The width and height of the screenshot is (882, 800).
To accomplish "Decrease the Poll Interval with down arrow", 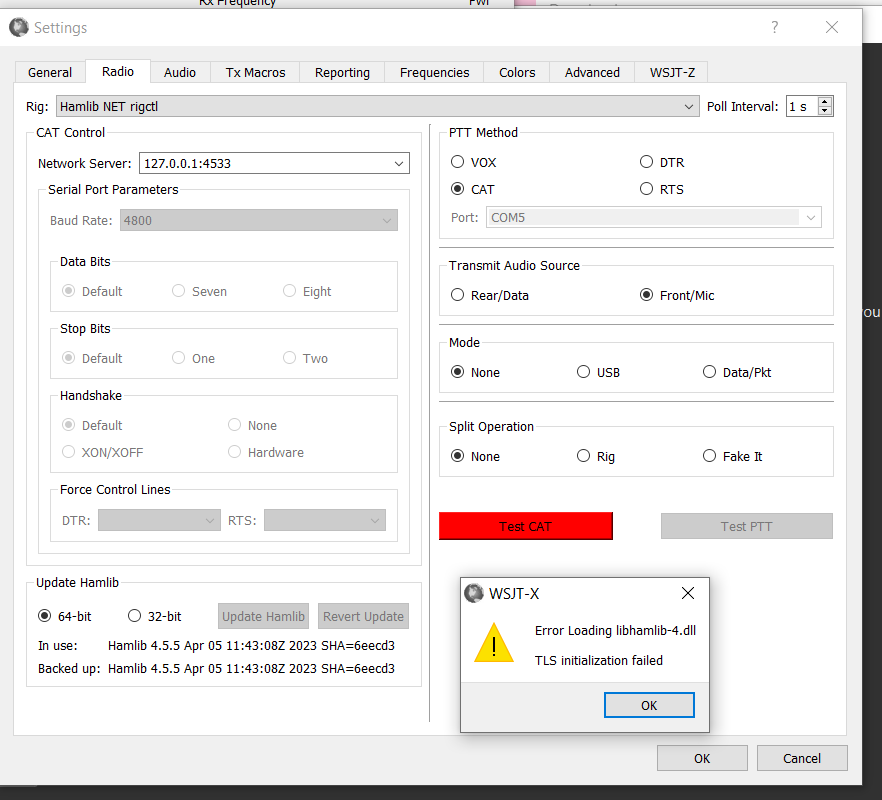I will point(825,111).
